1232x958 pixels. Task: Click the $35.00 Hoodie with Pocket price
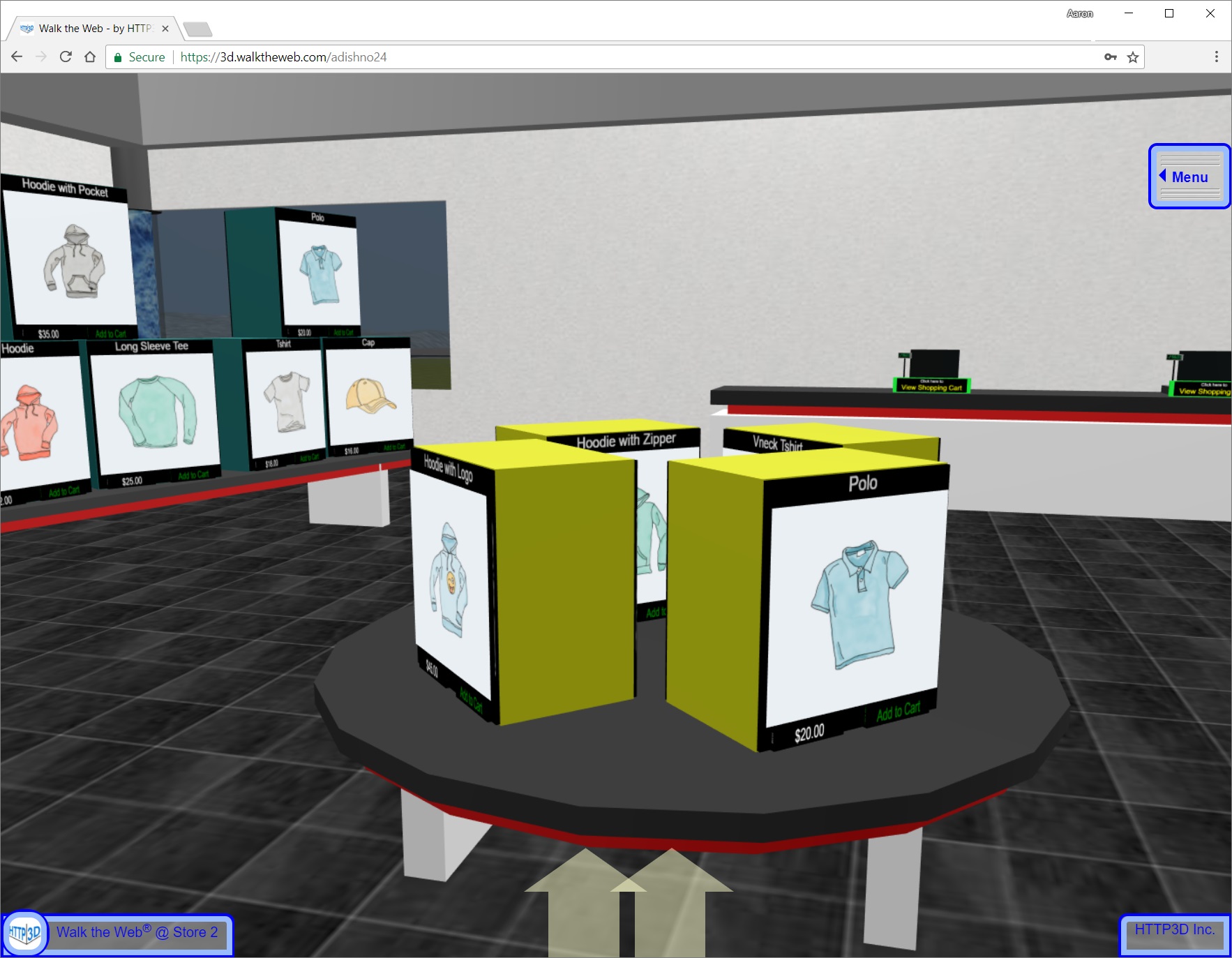coord(48,334)
